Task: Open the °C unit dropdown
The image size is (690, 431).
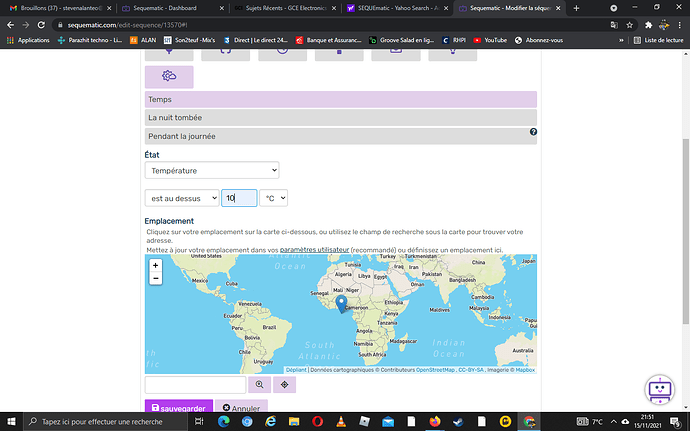Action: 273,199
